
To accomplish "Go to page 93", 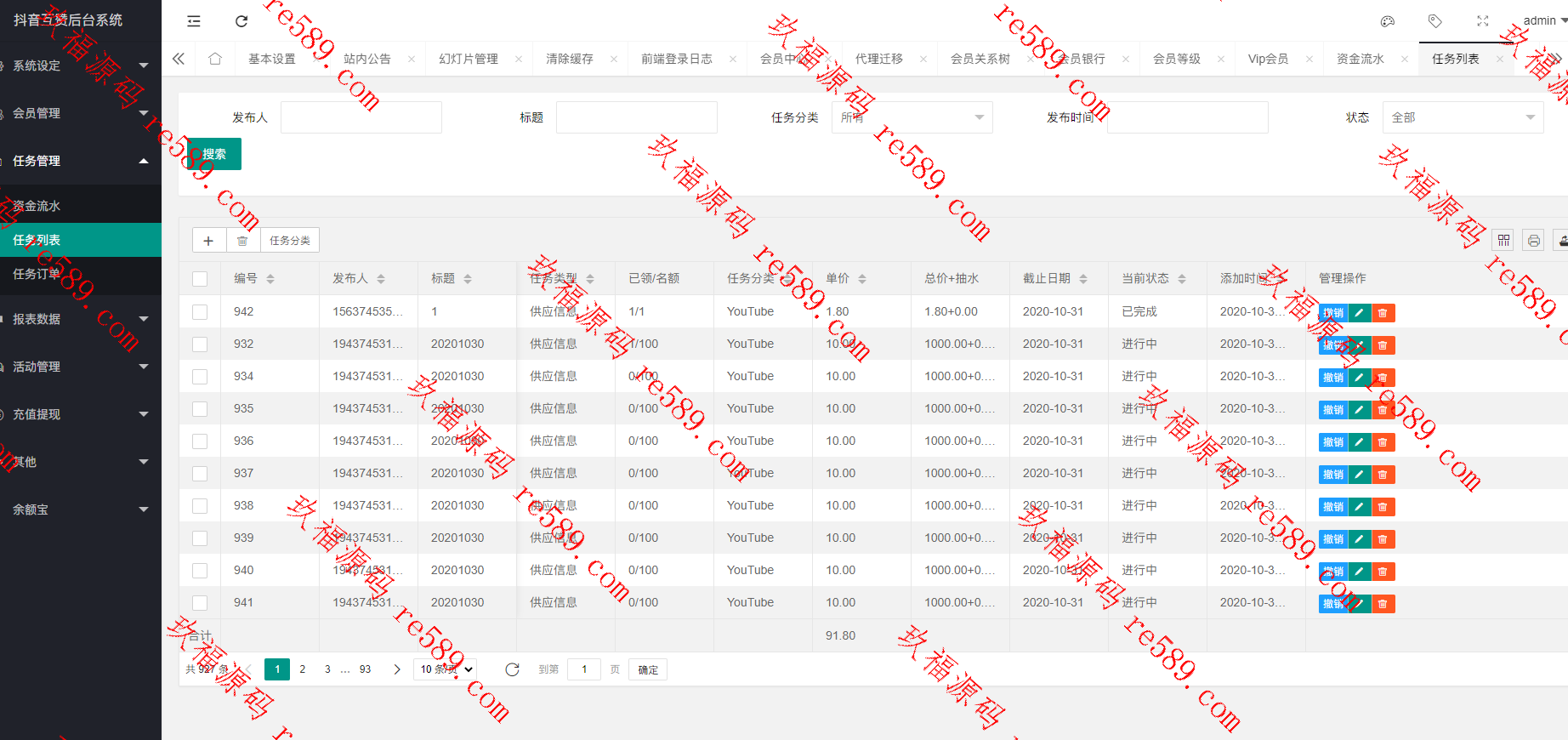I will pyautogui.click(x=365, y=669).
